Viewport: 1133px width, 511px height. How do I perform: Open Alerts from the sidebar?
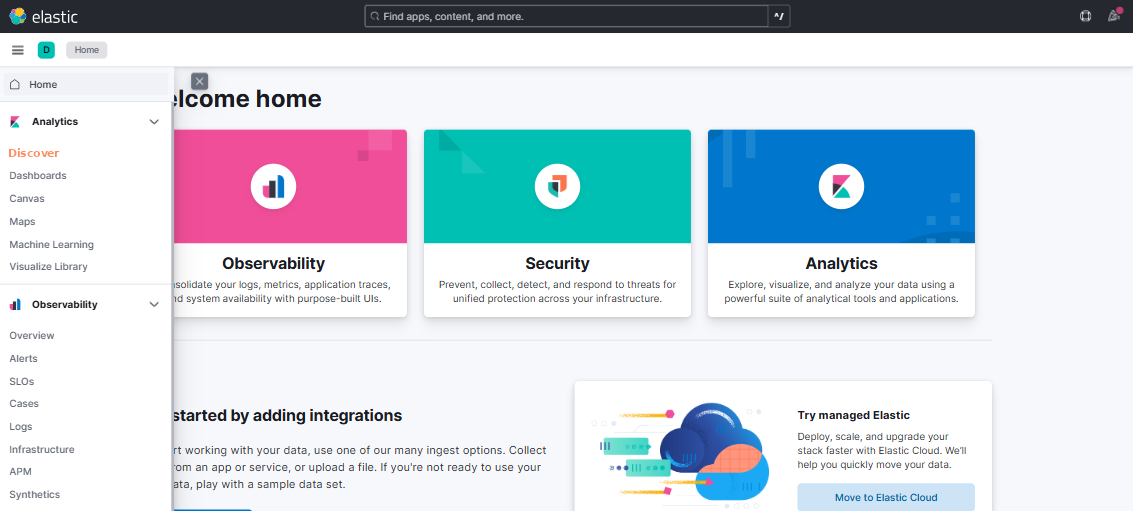point(23,358)
